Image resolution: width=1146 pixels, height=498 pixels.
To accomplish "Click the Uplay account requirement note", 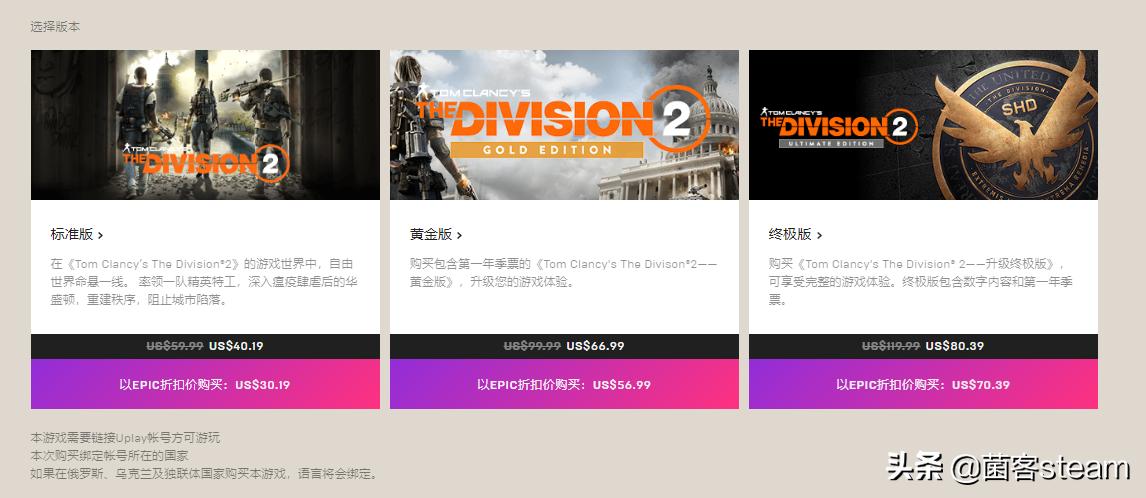I will pyautogui.click(x=125, y=438).
